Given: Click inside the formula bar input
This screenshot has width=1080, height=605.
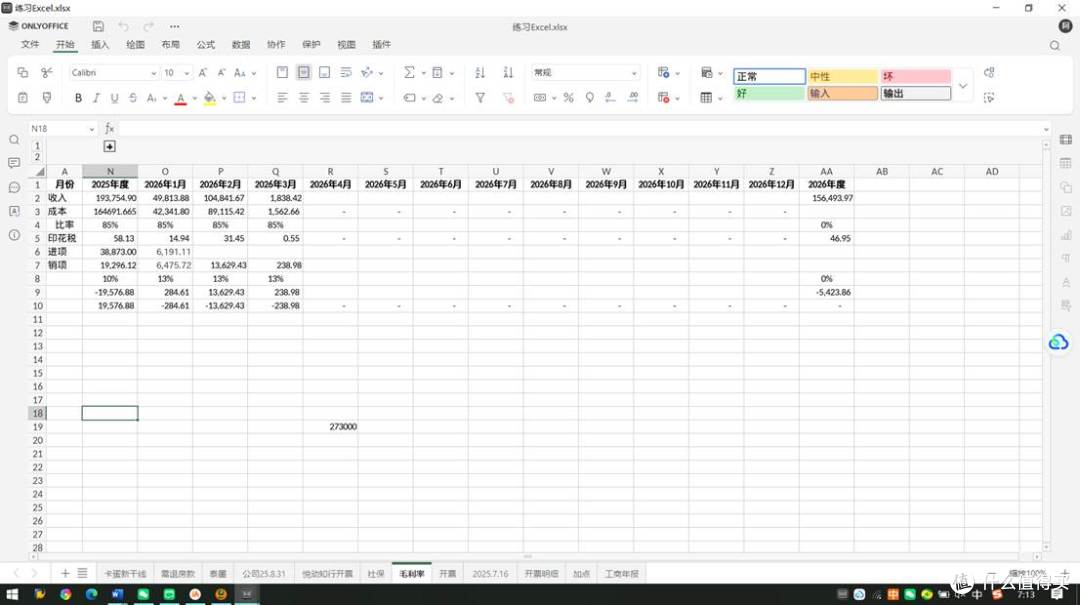Looking at the screenshot, I should pos(579,128).
